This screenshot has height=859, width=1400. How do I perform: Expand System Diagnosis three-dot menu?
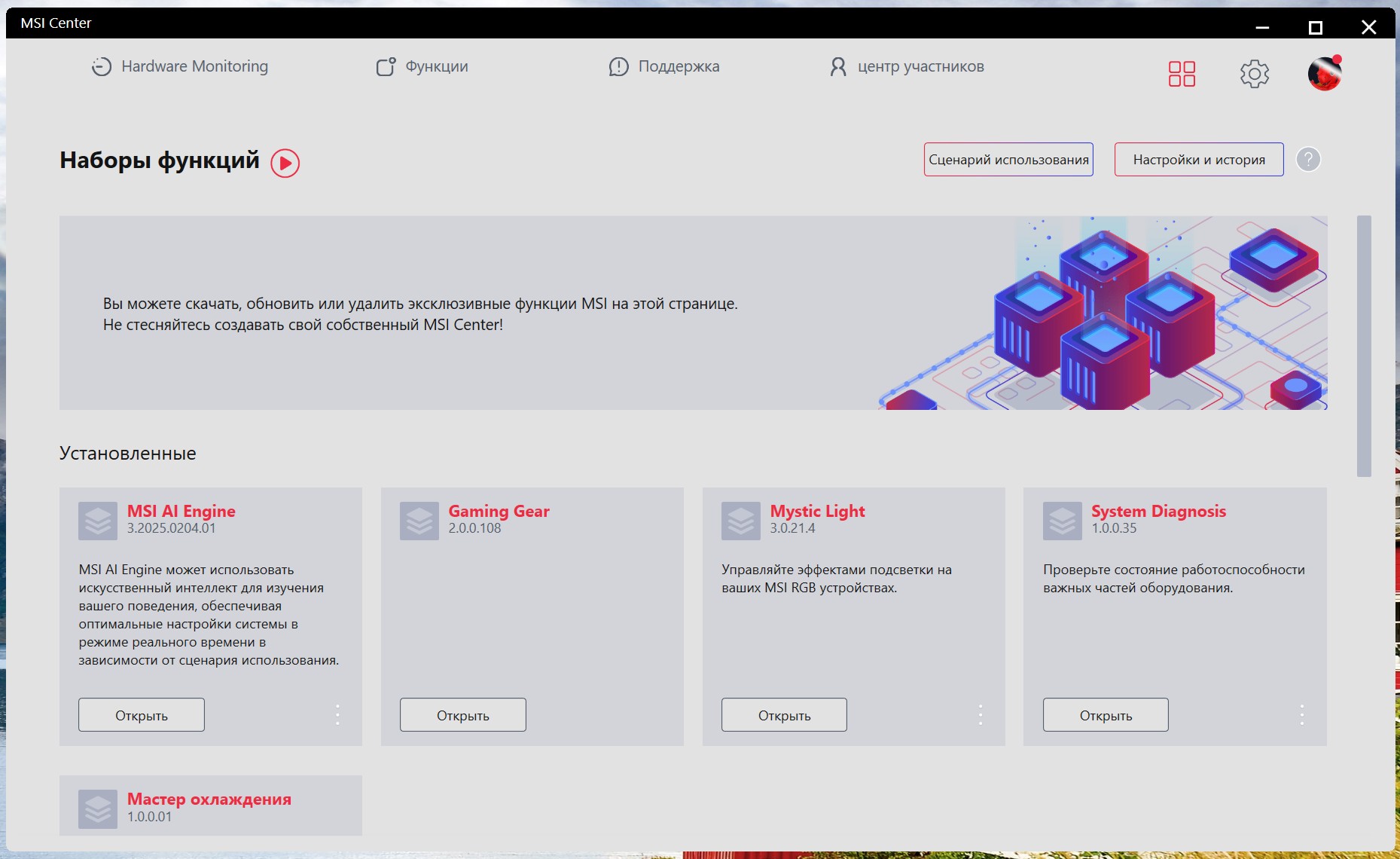(1301, 714)
